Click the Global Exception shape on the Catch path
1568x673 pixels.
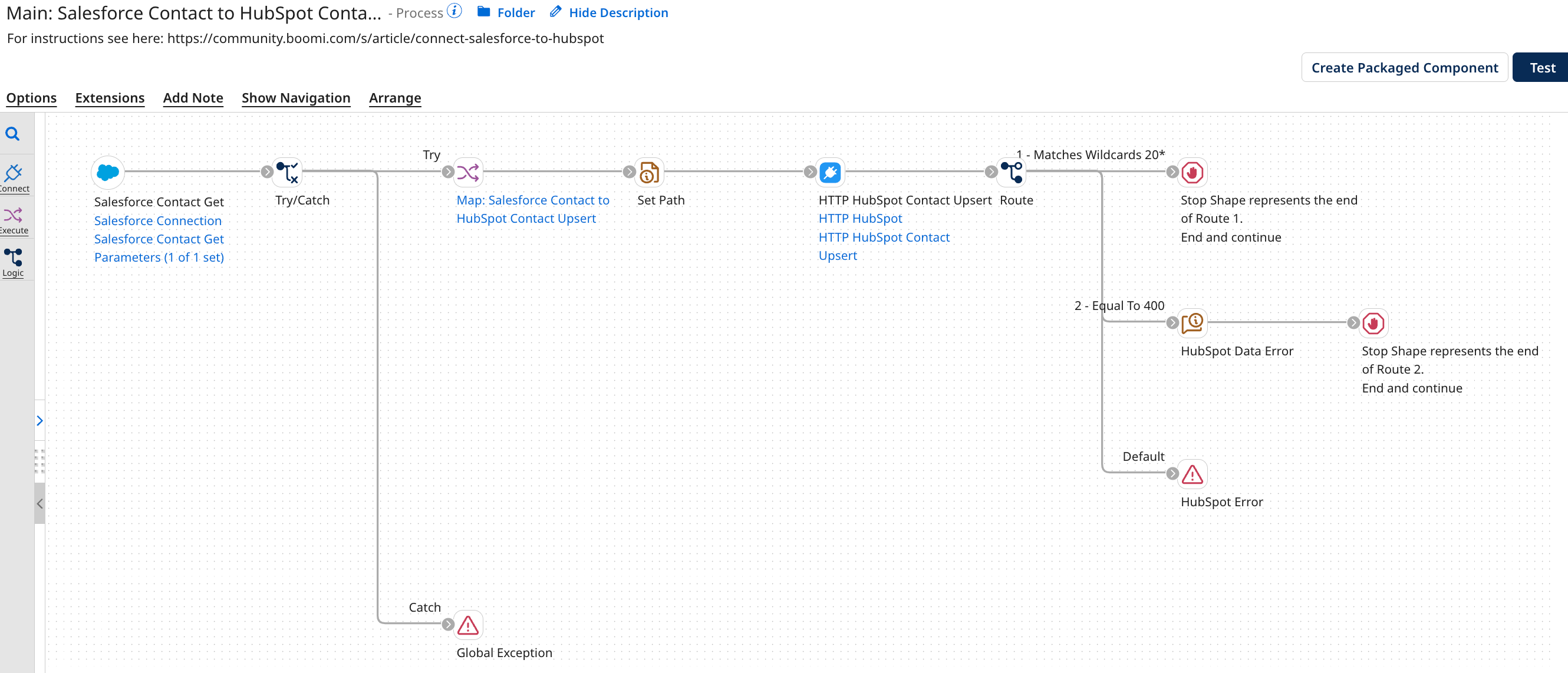pos(467,624)
